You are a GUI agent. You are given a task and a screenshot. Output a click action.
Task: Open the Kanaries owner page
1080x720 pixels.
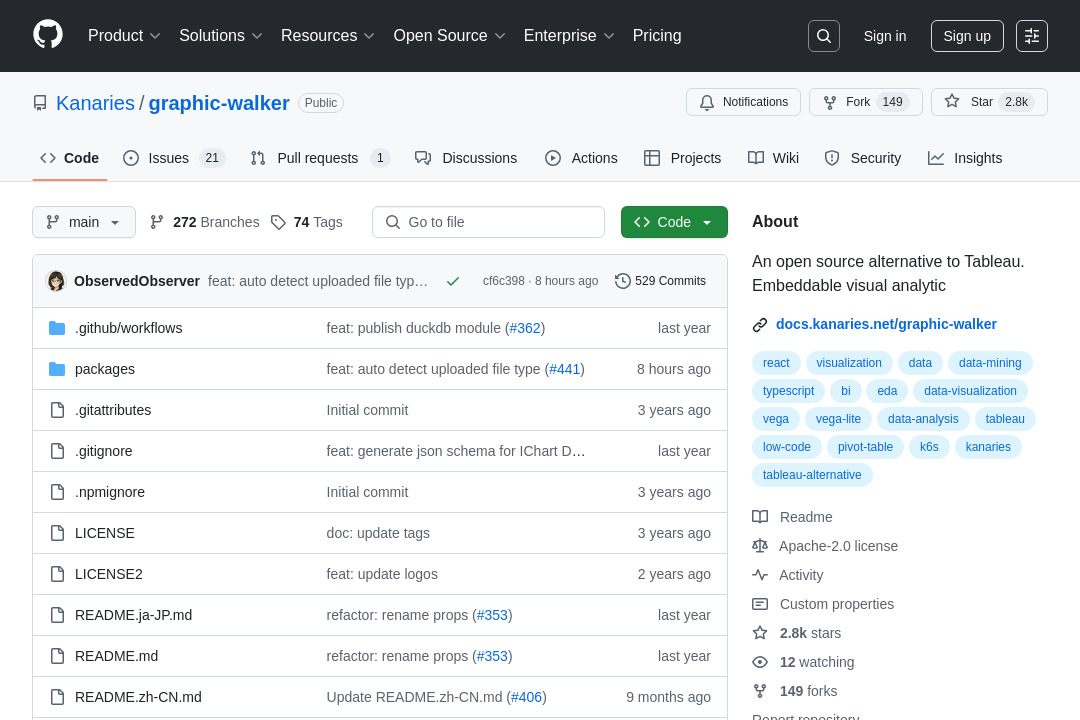click(96, 103)
